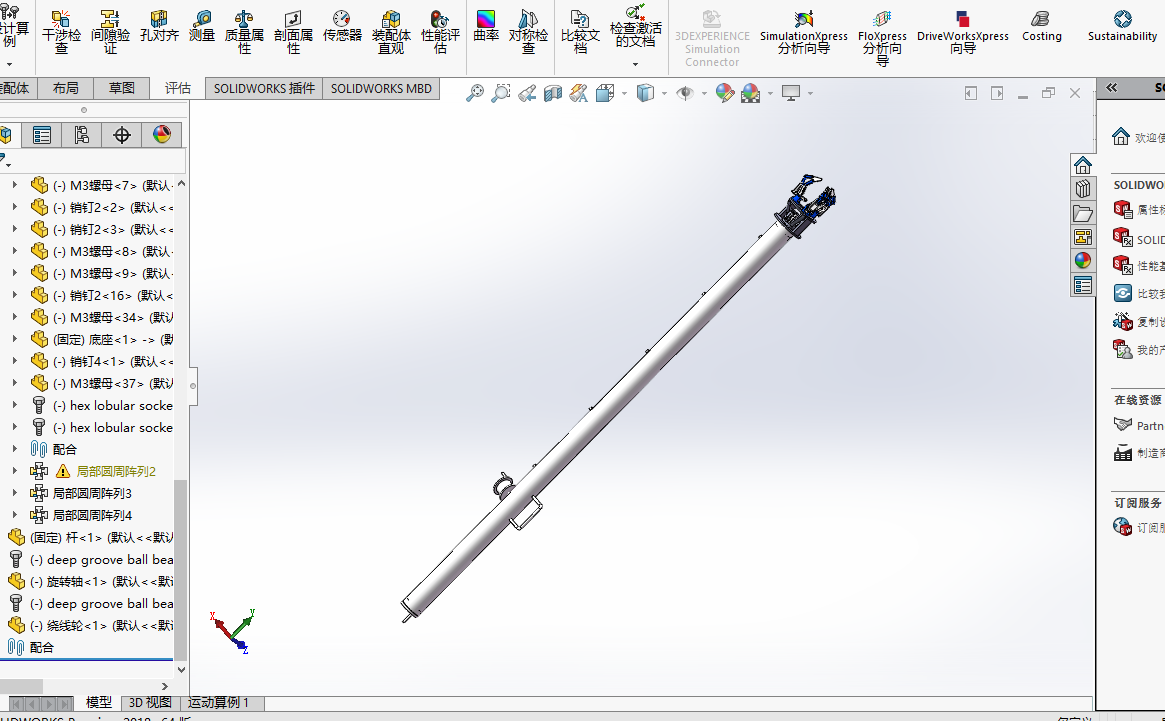The height and width of the screenshot is (721, 1165).
Task: Open the SOLIDWORKS 插件 tab
Action: pos(264,88)
